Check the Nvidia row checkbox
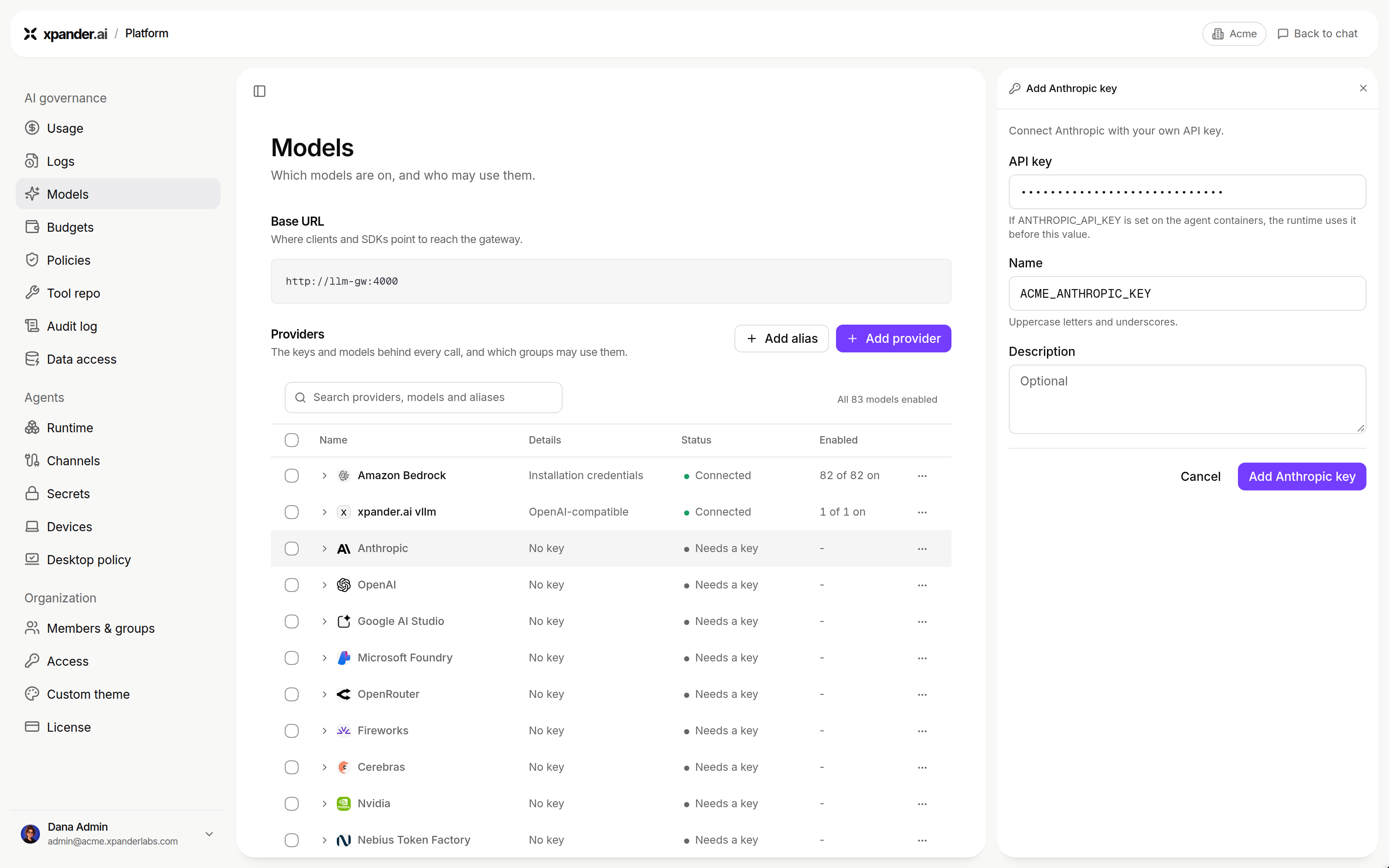 coord(292,804)
